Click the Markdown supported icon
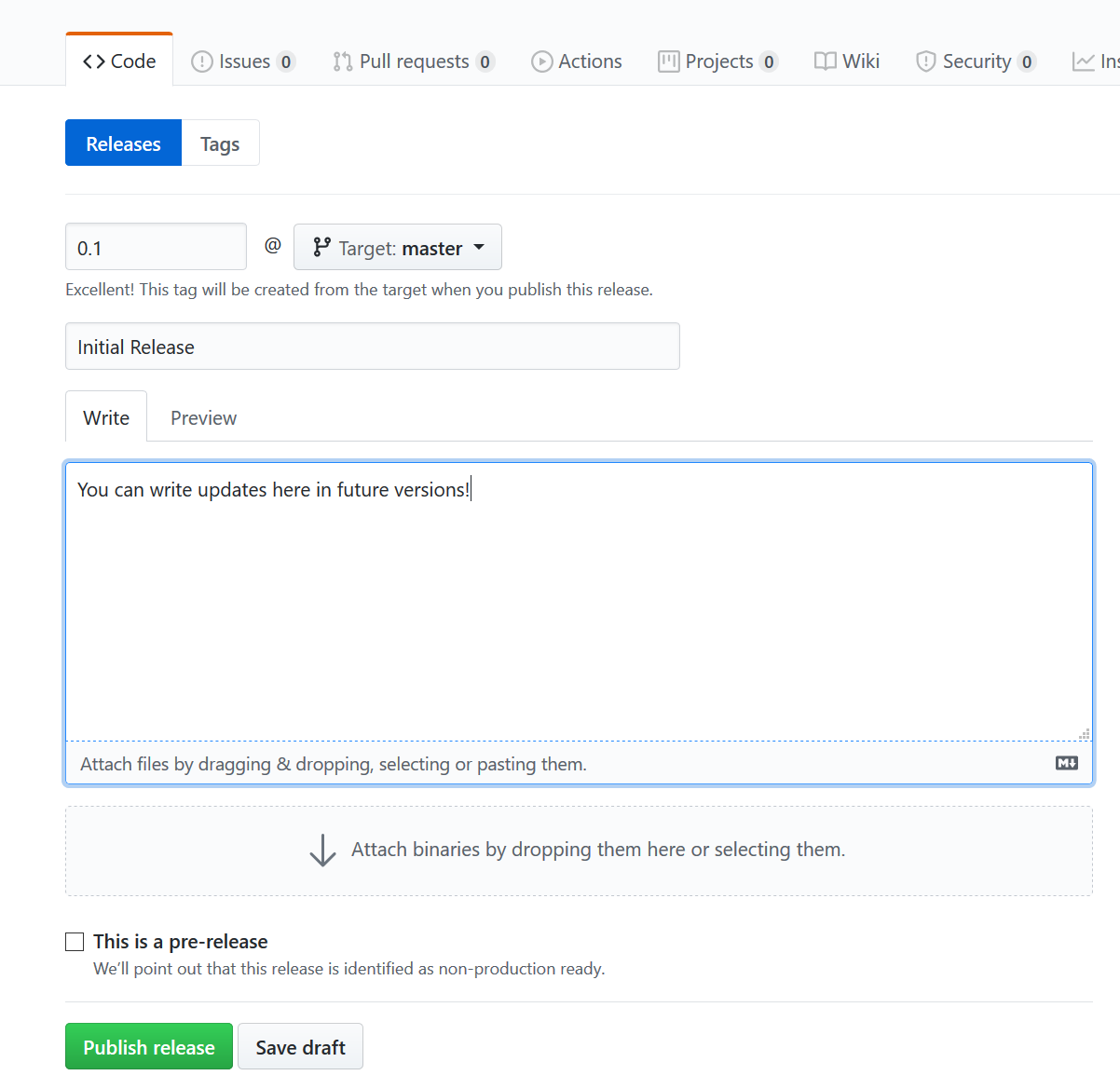Viewport: 1120px width, 1089px height. [1067, 763]
